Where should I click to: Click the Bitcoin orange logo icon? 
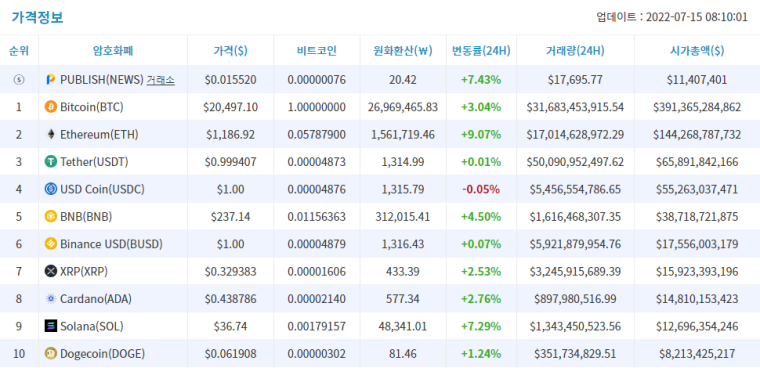click(x=50, y=107)
